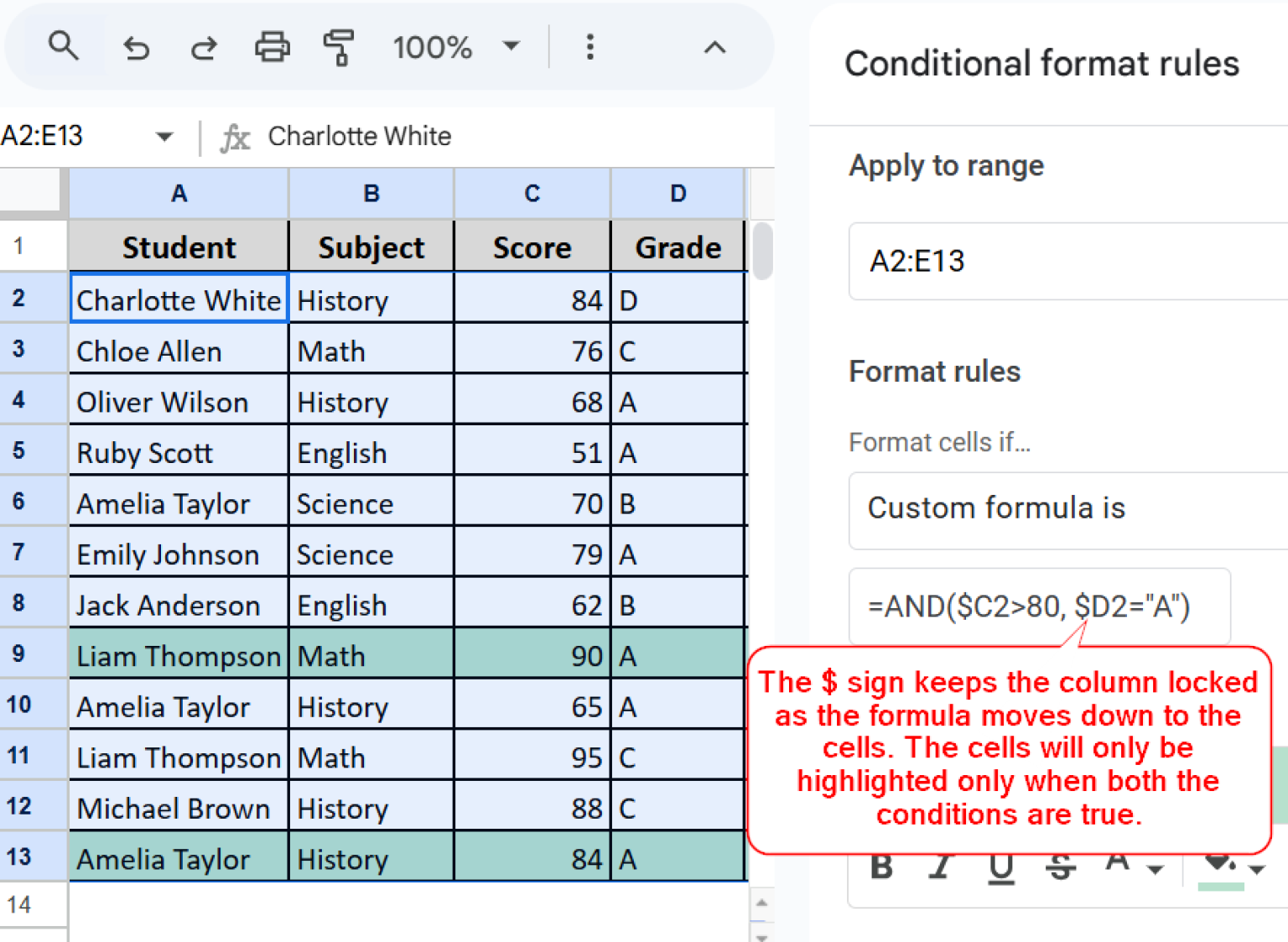Screen dimensions: 1288x942
Task: Open the Print icon
Action: (x=272, y=48)
